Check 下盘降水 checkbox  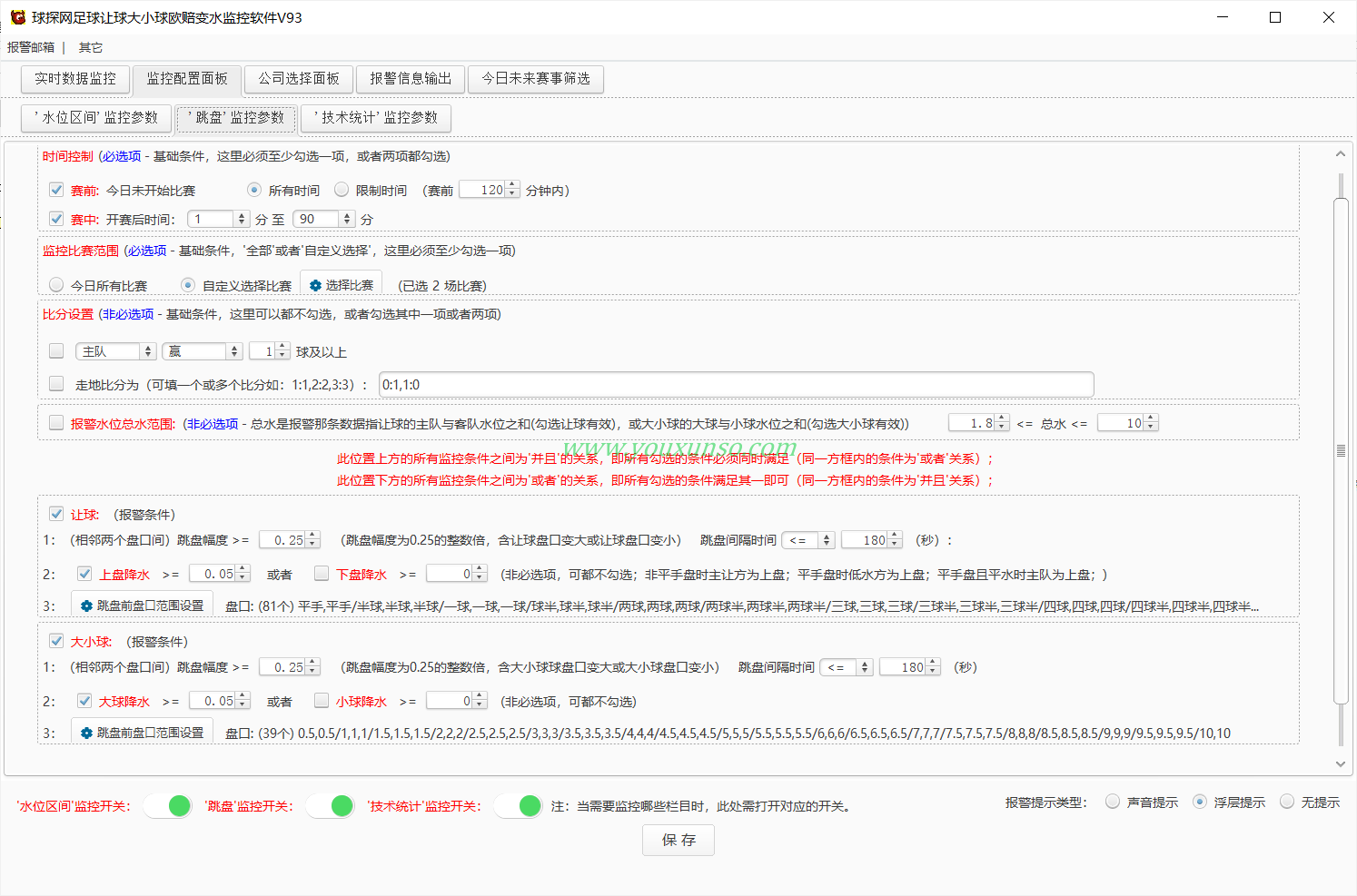click(x=322, y=574)
